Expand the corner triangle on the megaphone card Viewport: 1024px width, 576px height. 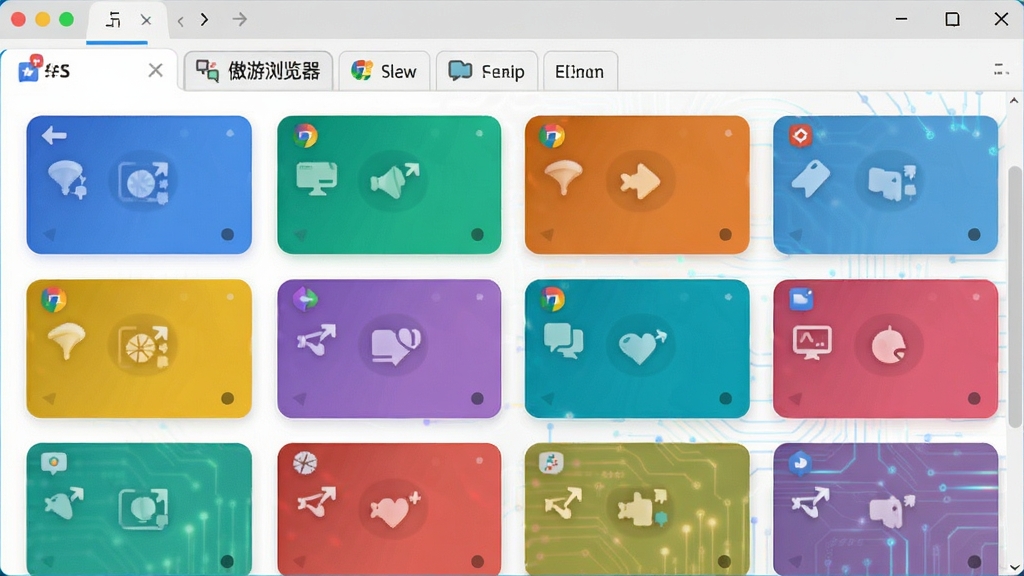tap(300, 234)
